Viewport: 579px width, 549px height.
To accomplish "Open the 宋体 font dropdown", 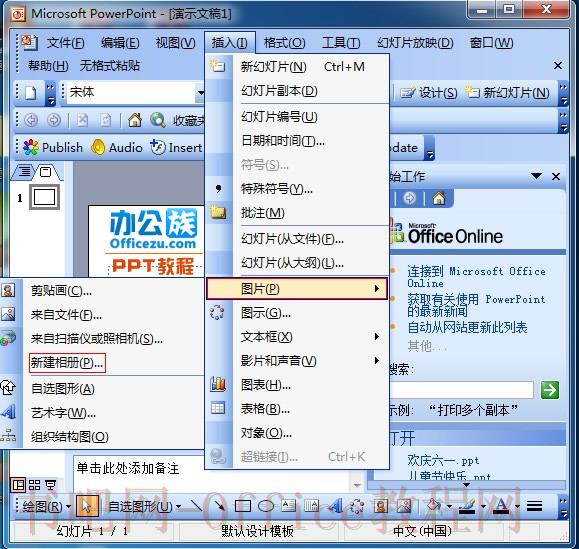I will [x=201, y=92].
